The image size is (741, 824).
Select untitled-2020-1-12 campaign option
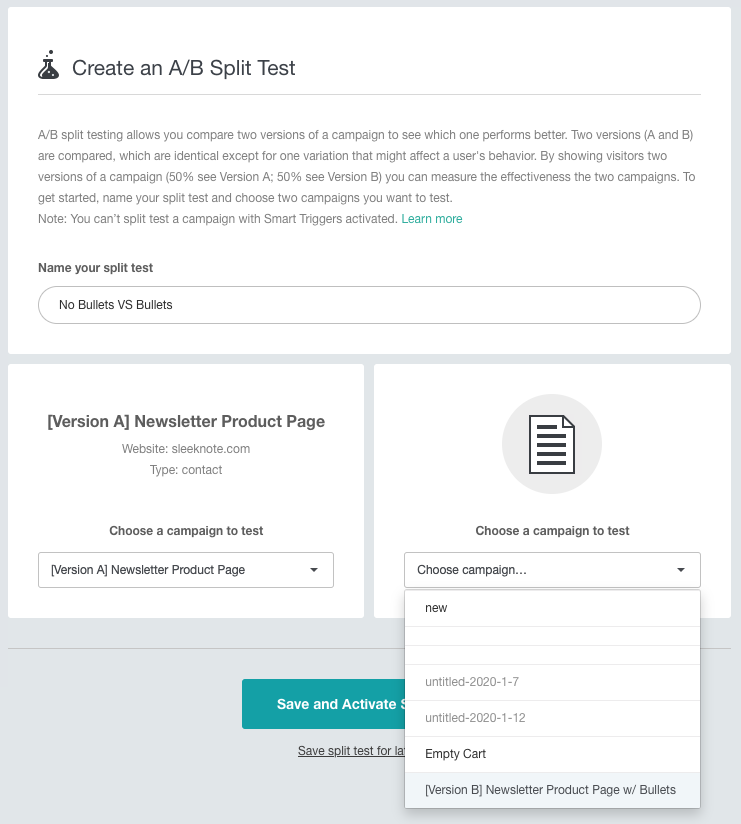pos(552,718)
